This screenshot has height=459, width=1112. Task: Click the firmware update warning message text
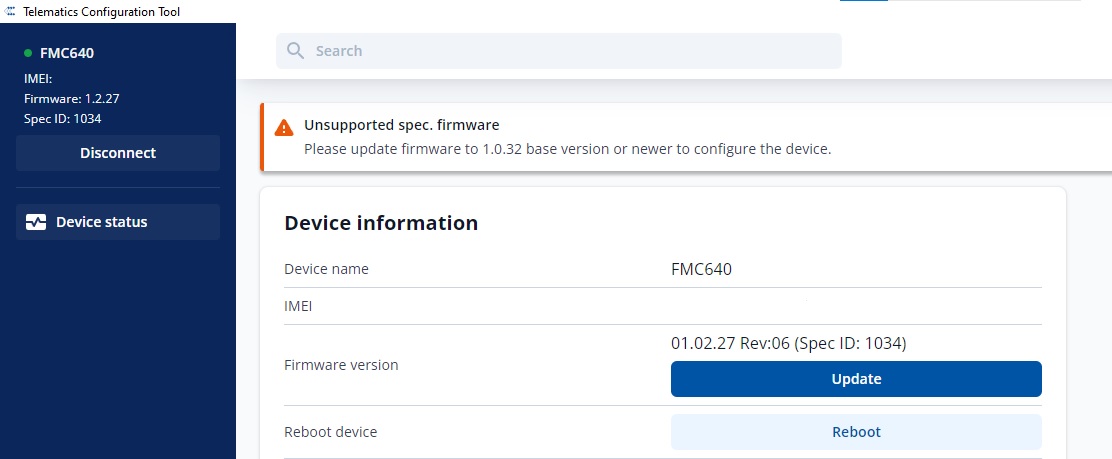(x=567, y=149)
